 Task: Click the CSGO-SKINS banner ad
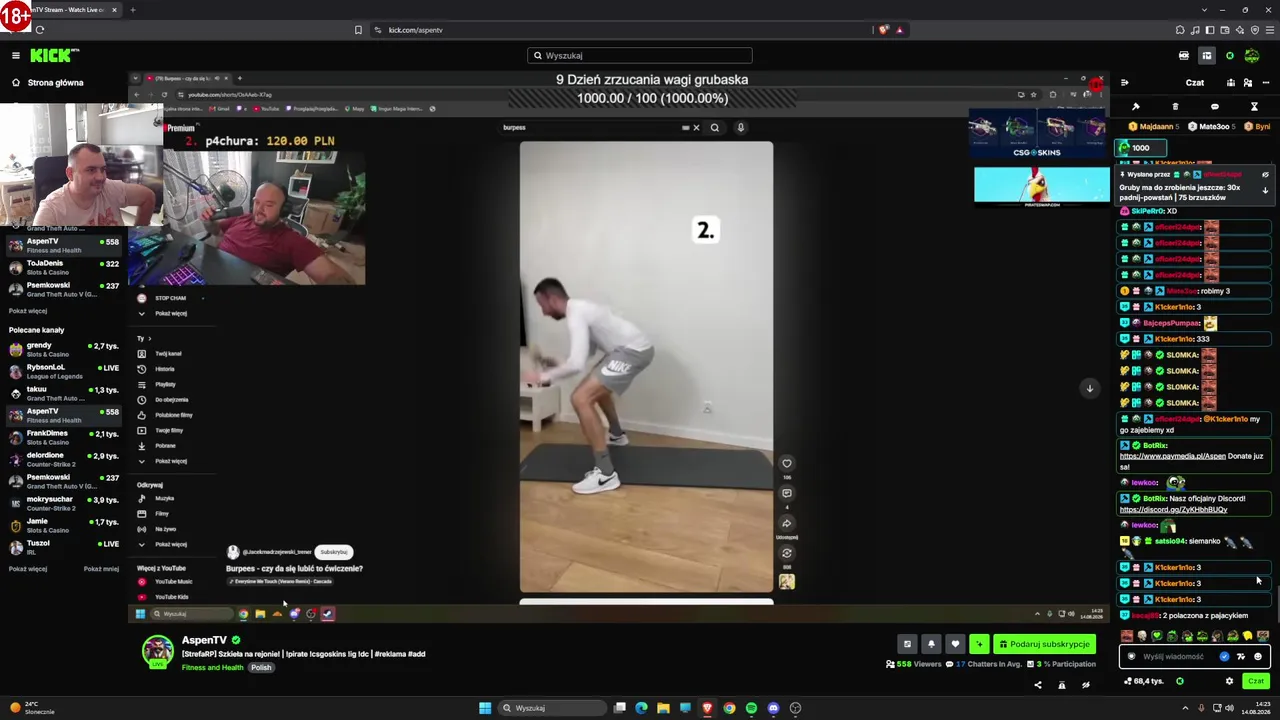coord(1037,135)
